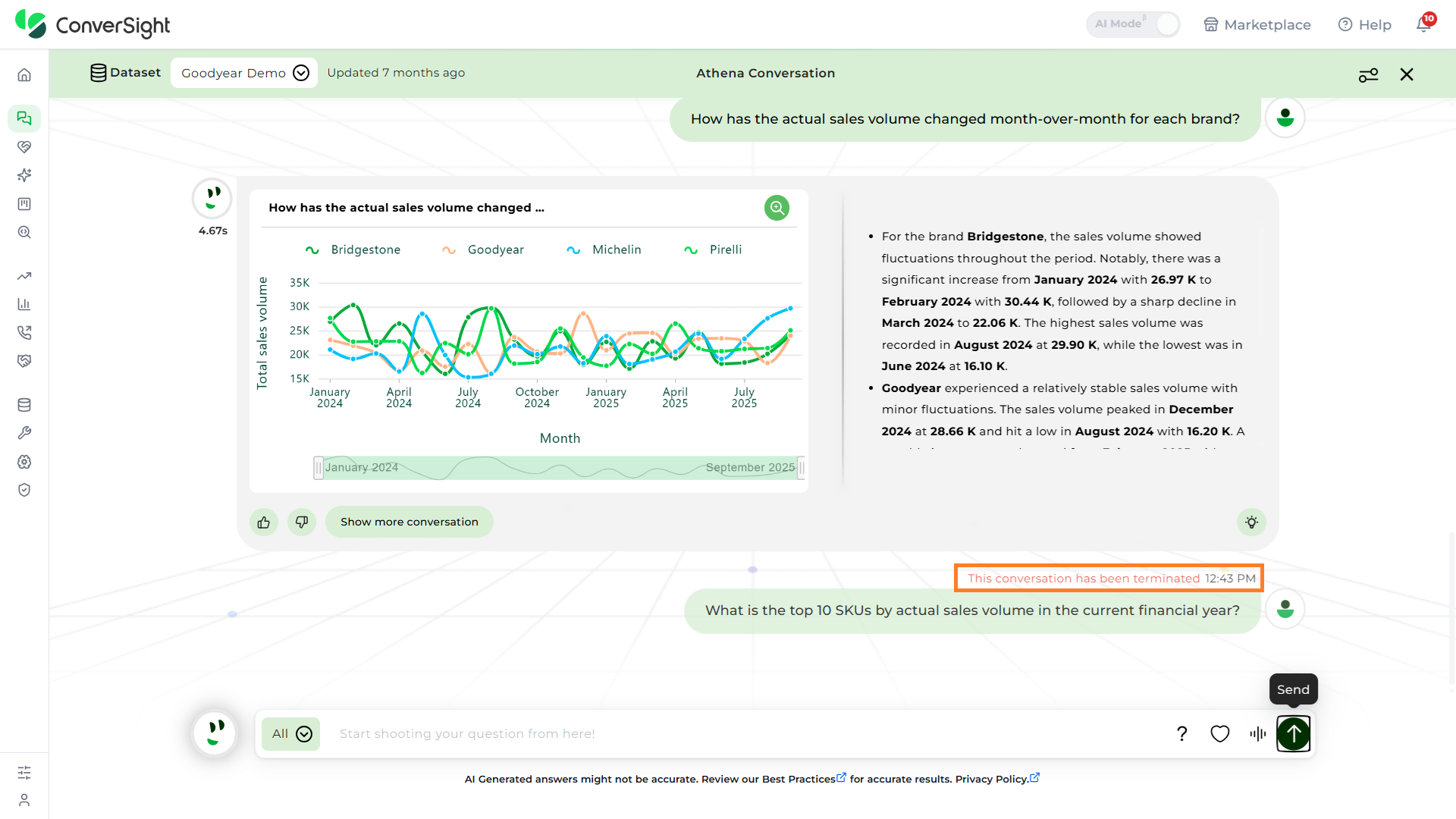Open the Best Practices link

pos(804,779)
